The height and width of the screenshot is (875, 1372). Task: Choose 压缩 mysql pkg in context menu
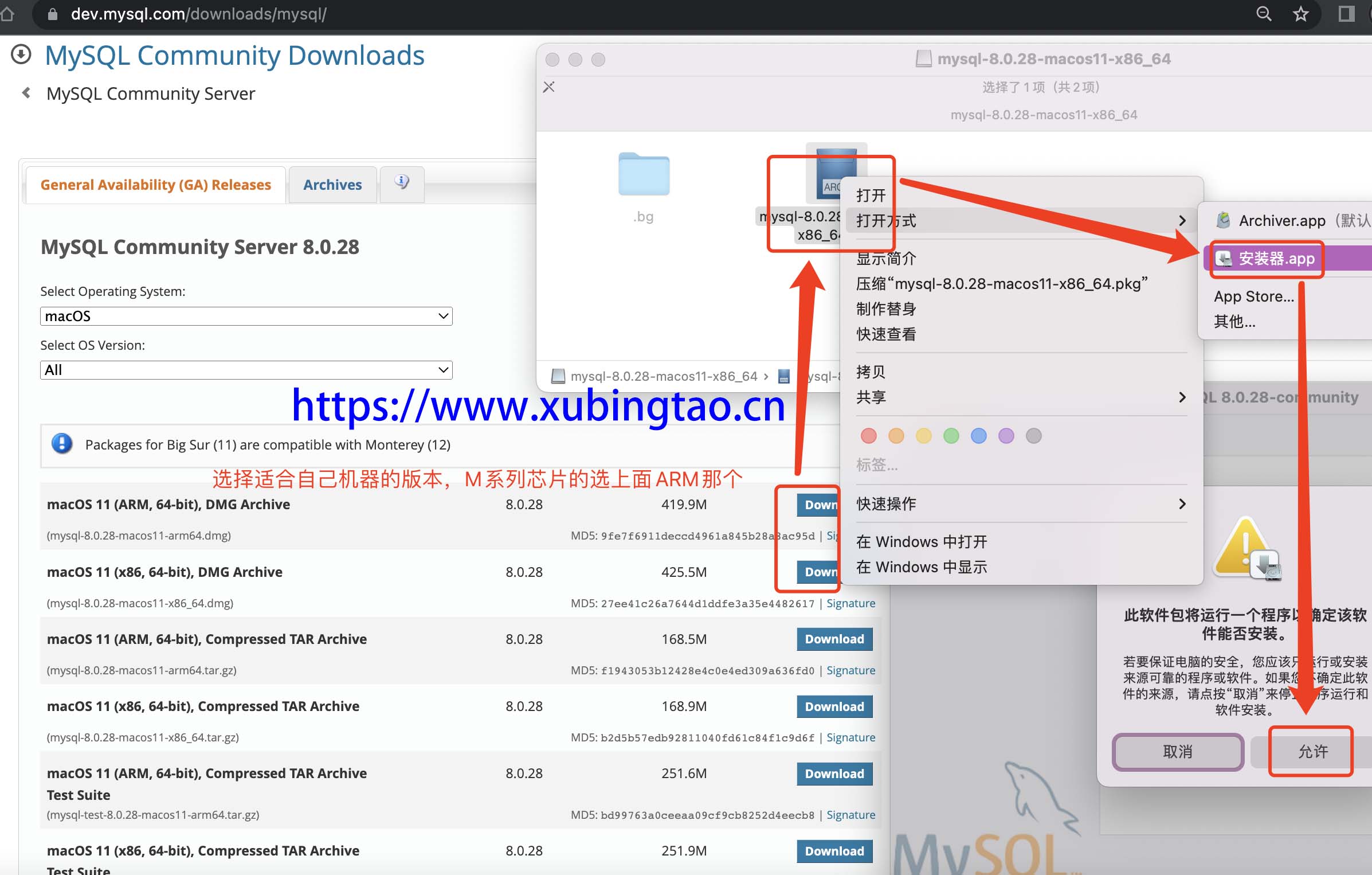coord(1020,284)
